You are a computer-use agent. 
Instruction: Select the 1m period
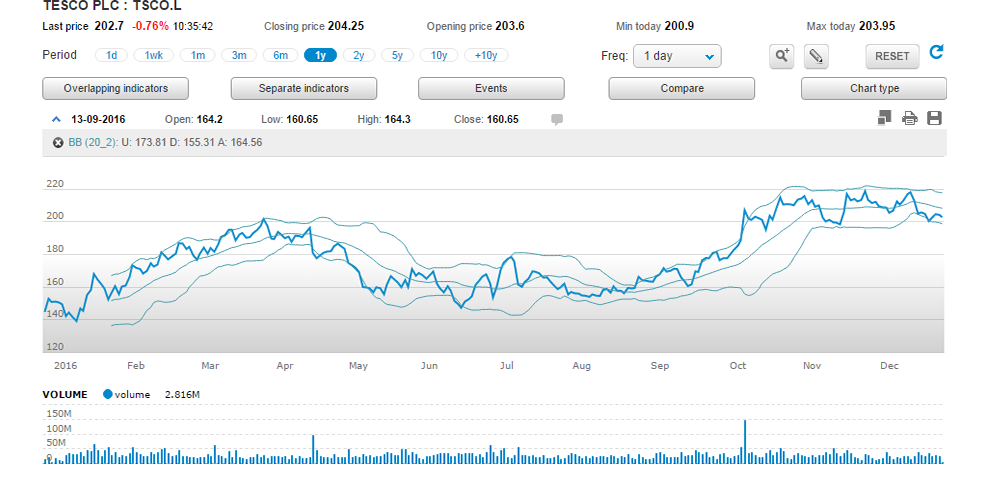coord(198,55)
